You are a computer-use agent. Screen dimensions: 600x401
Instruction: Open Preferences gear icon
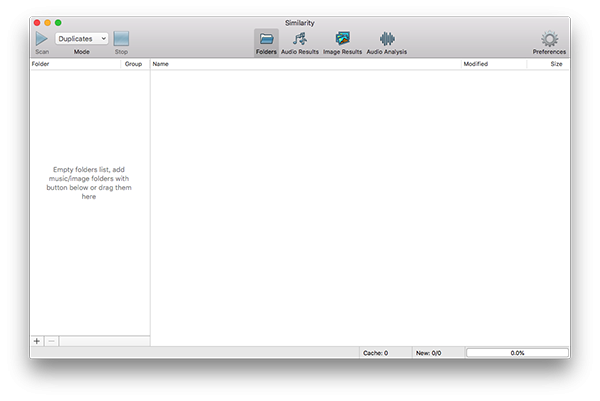click(x=549, y=39)
